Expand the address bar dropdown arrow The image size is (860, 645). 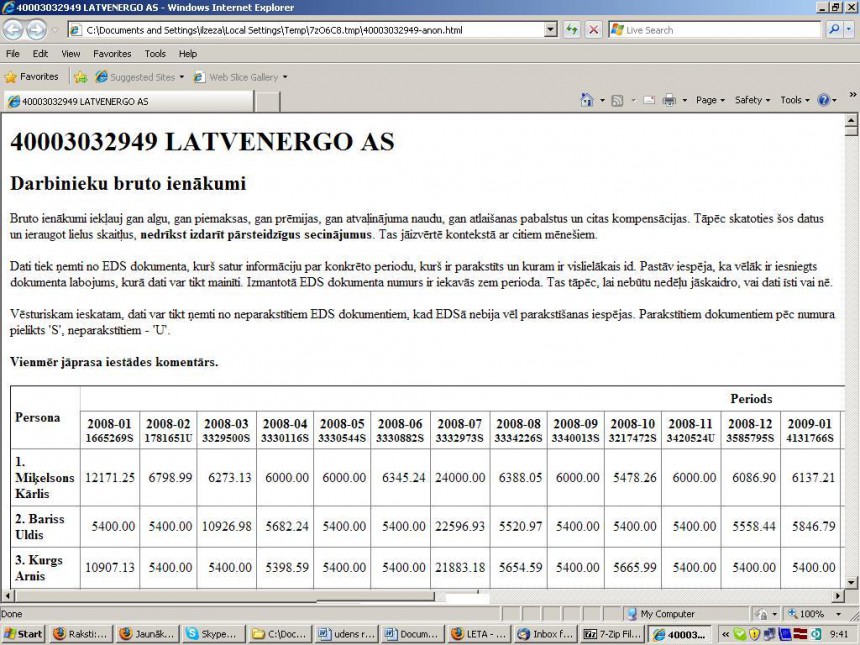(550, 30)
